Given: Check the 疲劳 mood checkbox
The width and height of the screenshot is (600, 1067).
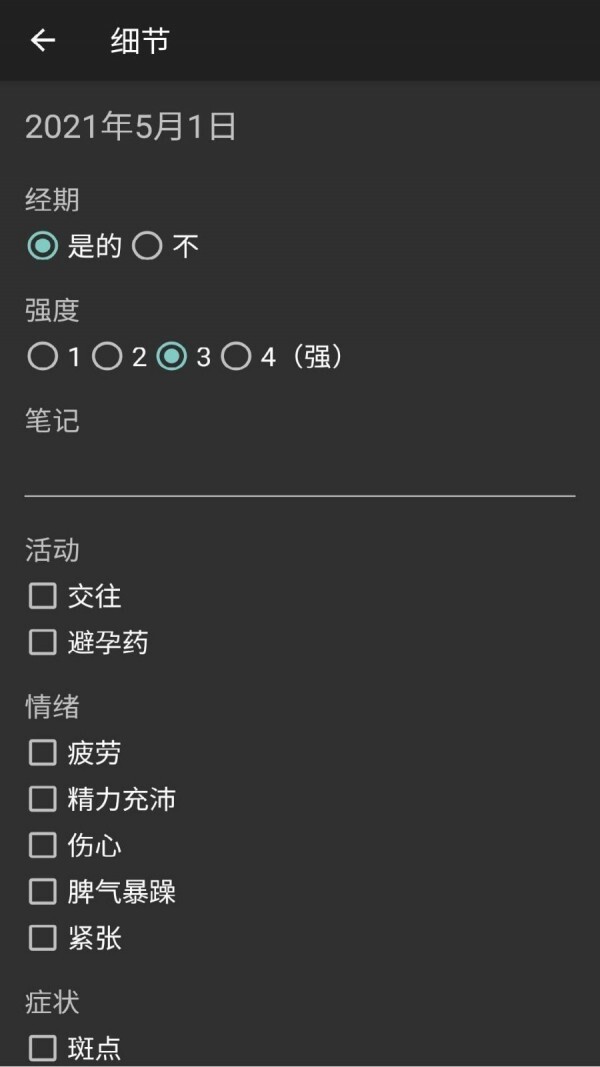Looking at the screenshot, I should (42, 753).
